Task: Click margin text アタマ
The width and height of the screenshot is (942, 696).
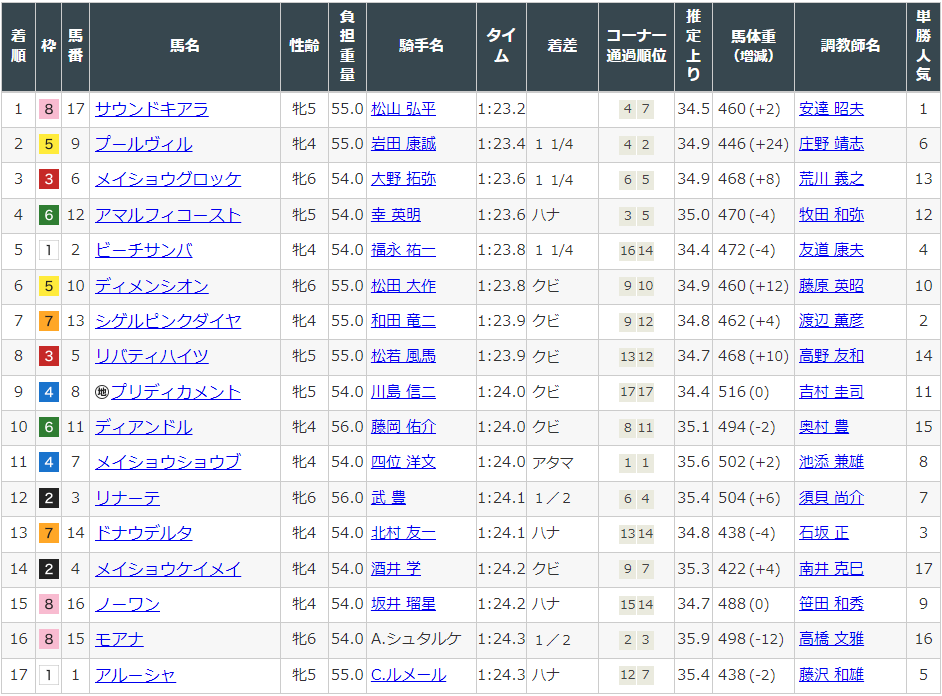Action: [553, 463]
